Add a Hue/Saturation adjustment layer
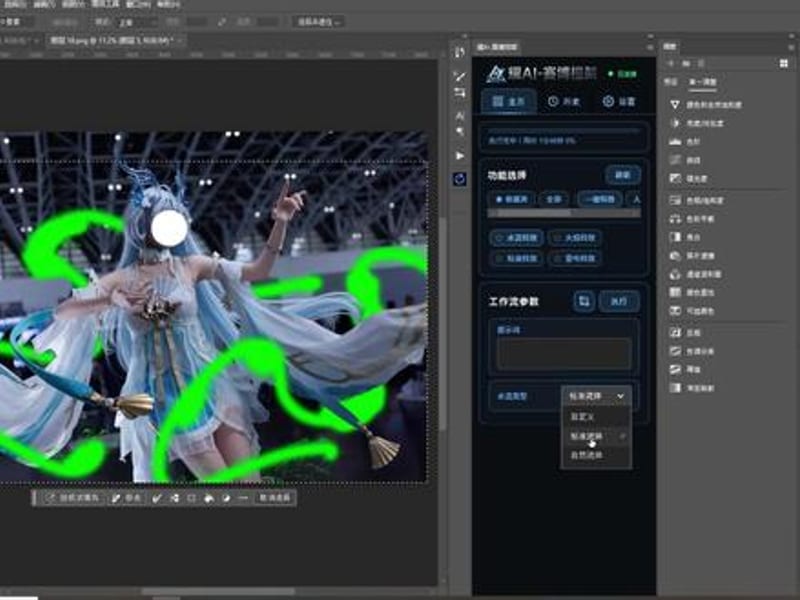Screen dimensions: 800x600 [x=696, y=201]
